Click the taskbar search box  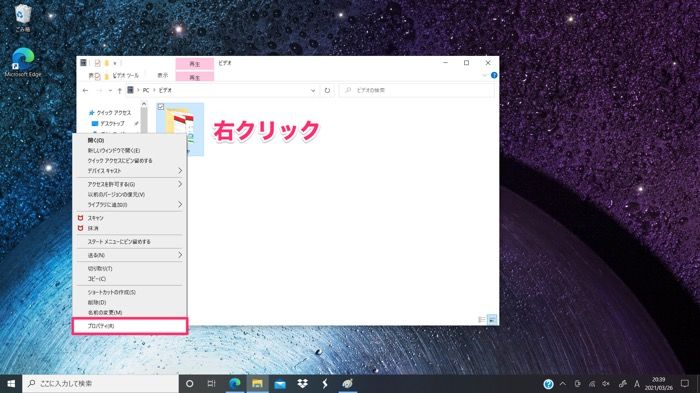[x=100, y=384]
